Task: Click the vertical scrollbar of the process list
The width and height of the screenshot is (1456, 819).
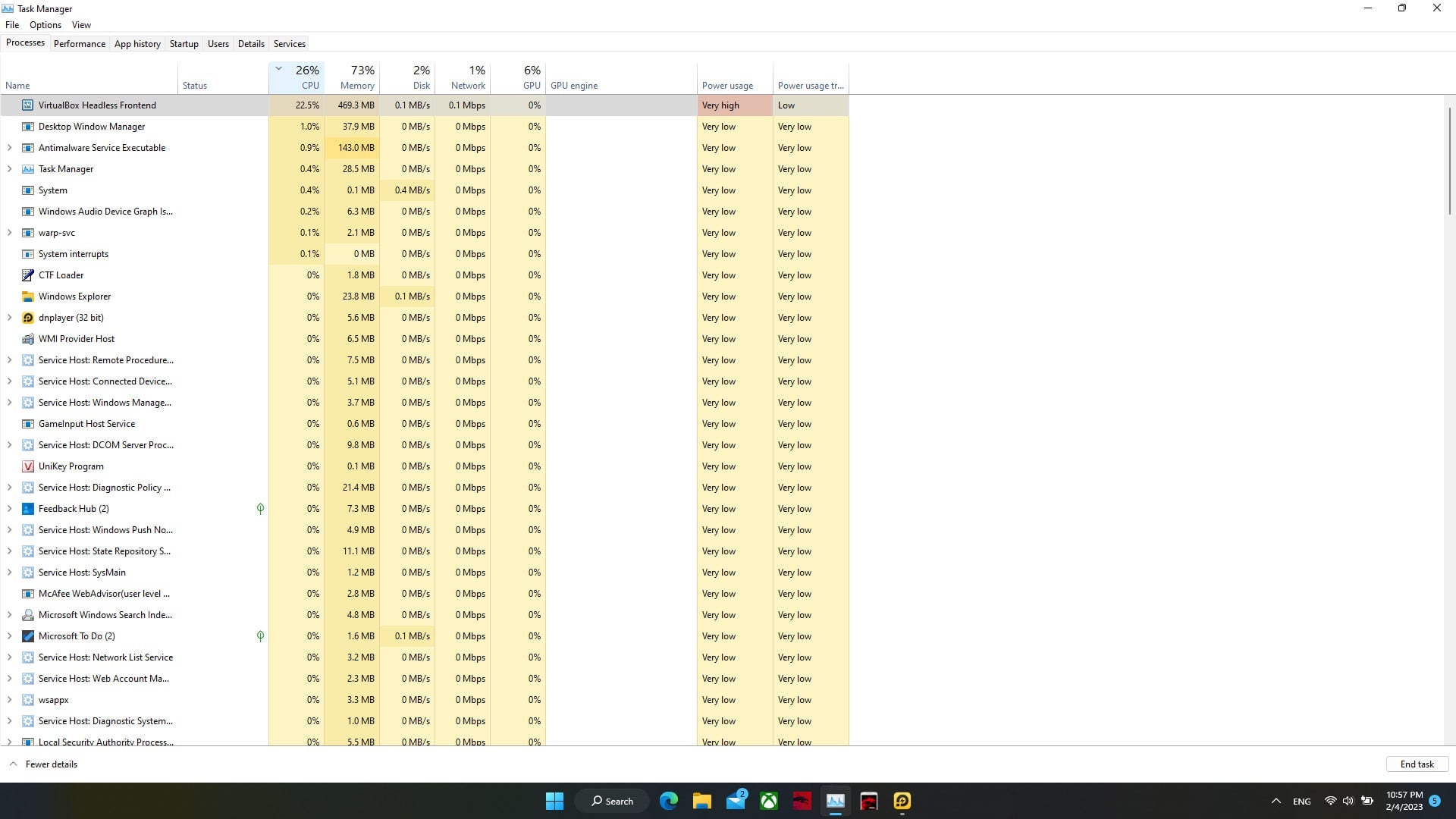Action: click(x=1449, y=159)
